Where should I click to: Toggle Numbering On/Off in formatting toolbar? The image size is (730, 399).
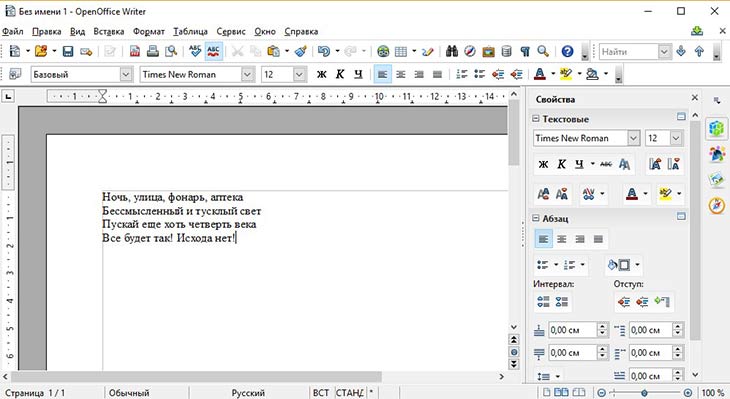coord(461,74)
